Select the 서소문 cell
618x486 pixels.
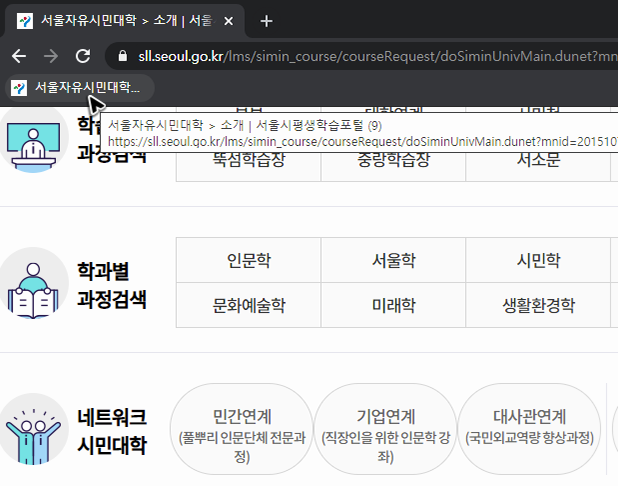(x=538, y=159)
